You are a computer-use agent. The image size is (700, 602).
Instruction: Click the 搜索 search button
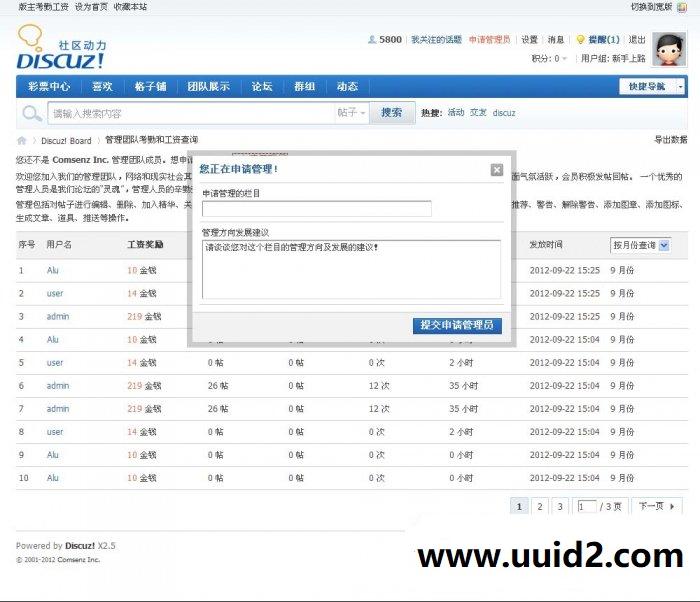391,113
